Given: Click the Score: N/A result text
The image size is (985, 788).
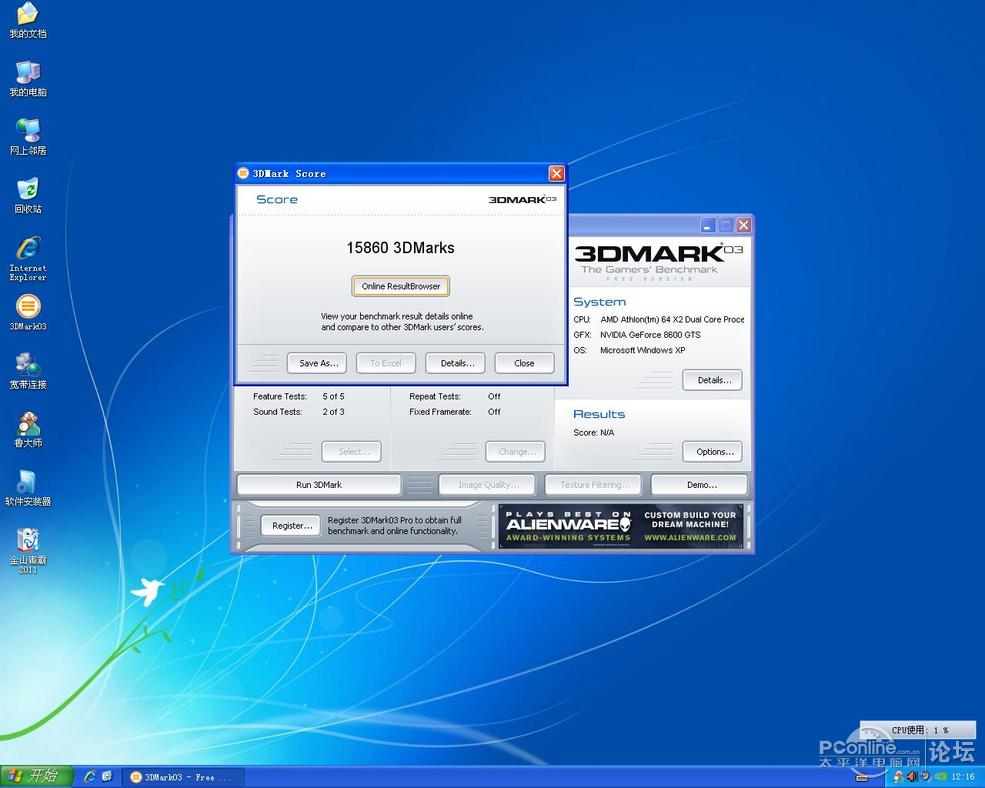Looking at the screenshot, I should (594, 432).
